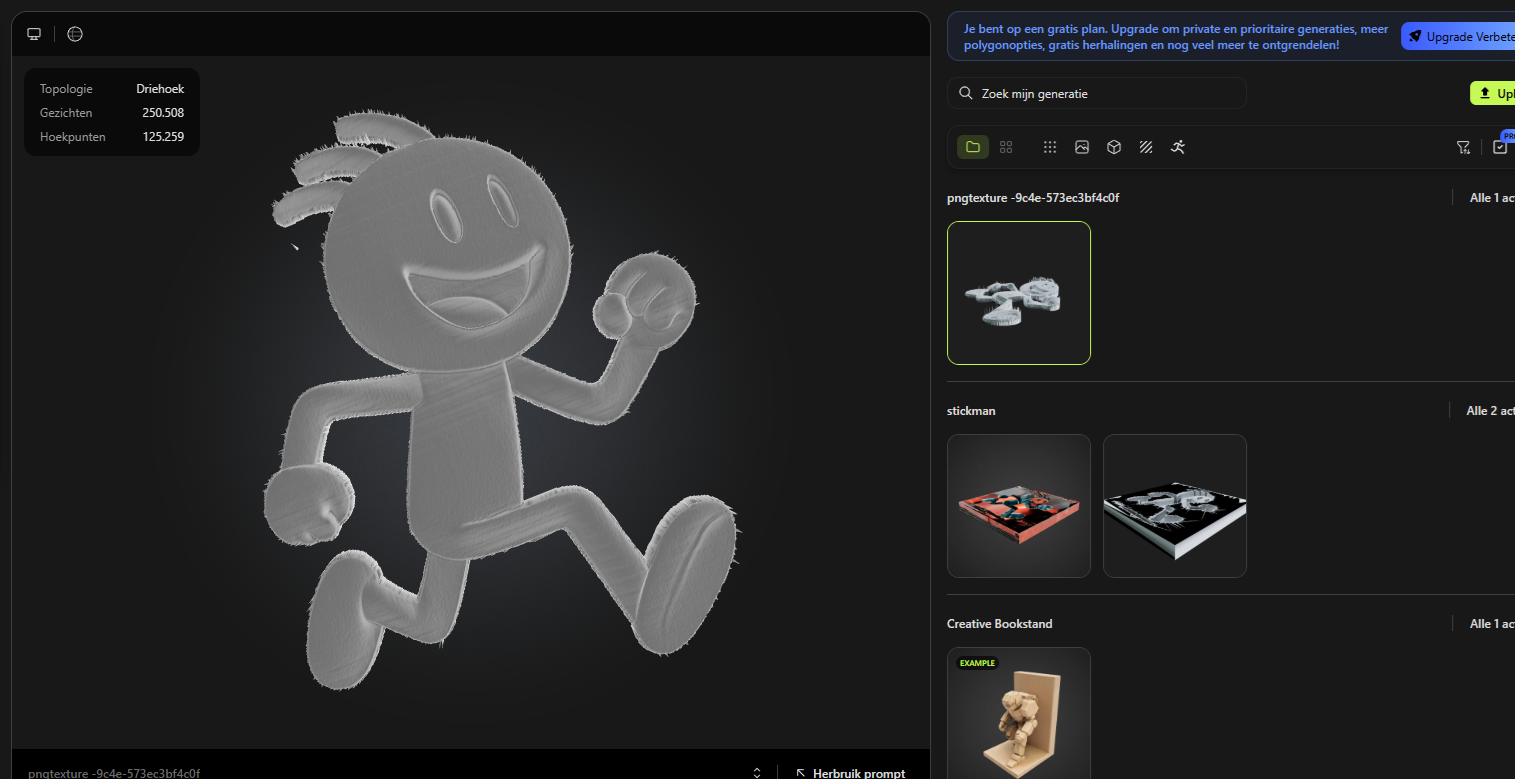Click the diagonal stripes texture icon
This screenshot has width=1515, height=779.
1146,147
